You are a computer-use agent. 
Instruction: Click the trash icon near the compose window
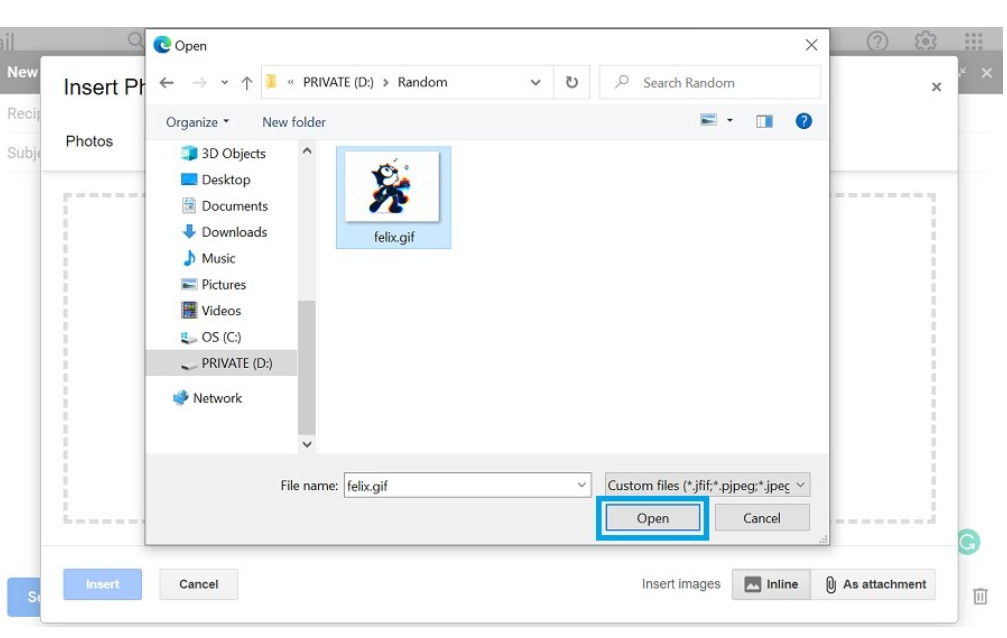pos(981,594)
